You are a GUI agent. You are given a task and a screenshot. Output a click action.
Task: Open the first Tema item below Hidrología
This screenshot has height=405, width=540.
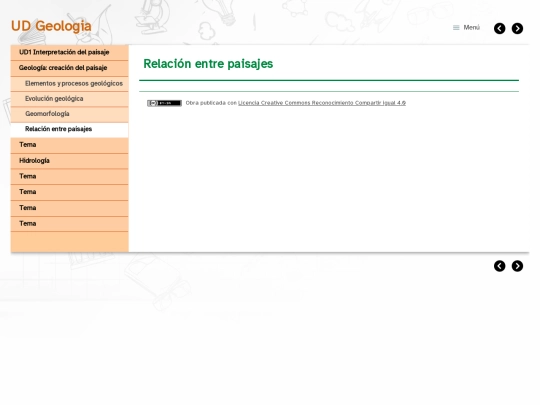[x=70, y=177]
